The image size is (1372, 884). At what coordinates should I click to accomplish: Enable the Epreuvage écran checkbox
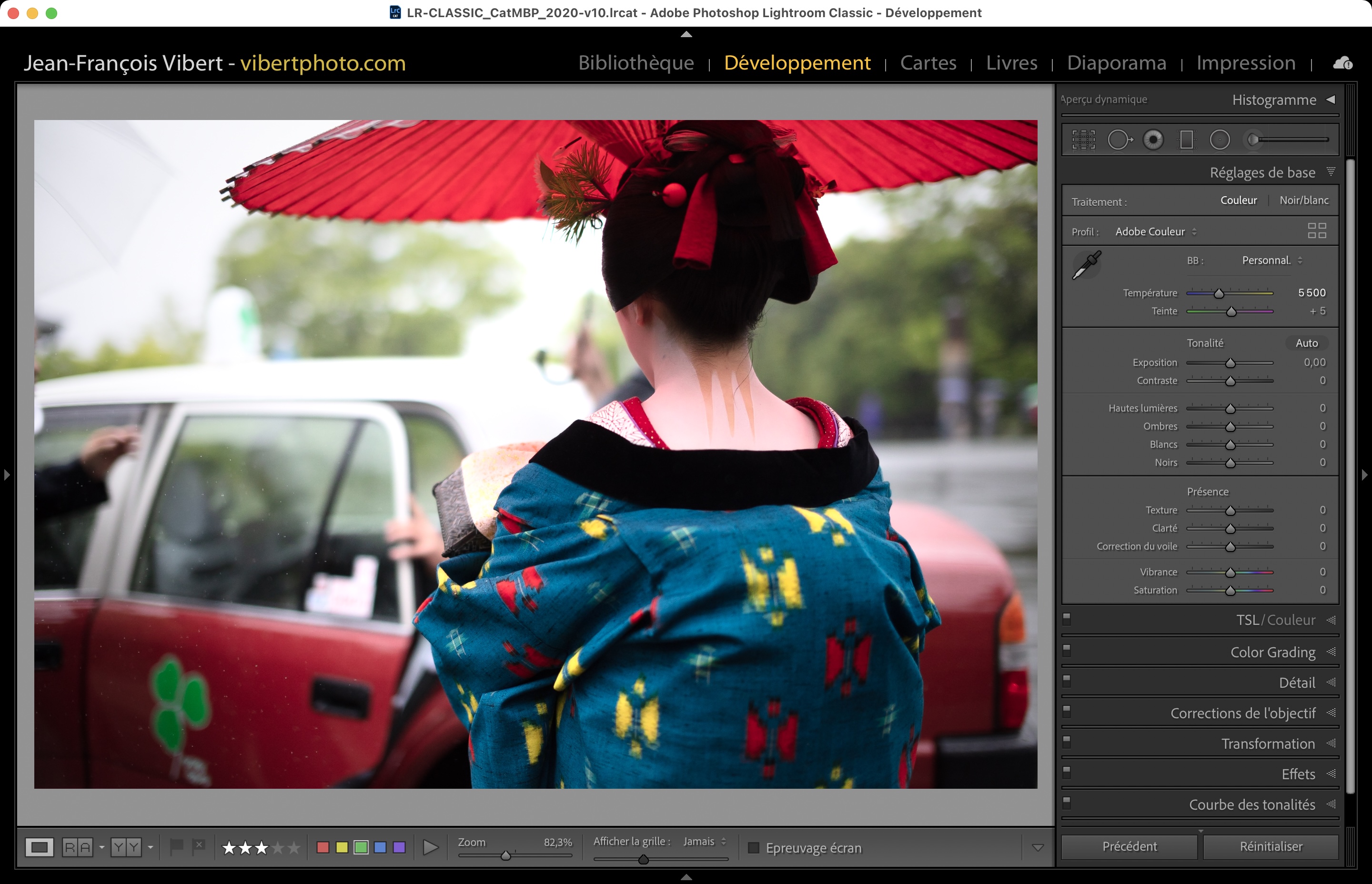click(x=754, y=848)
